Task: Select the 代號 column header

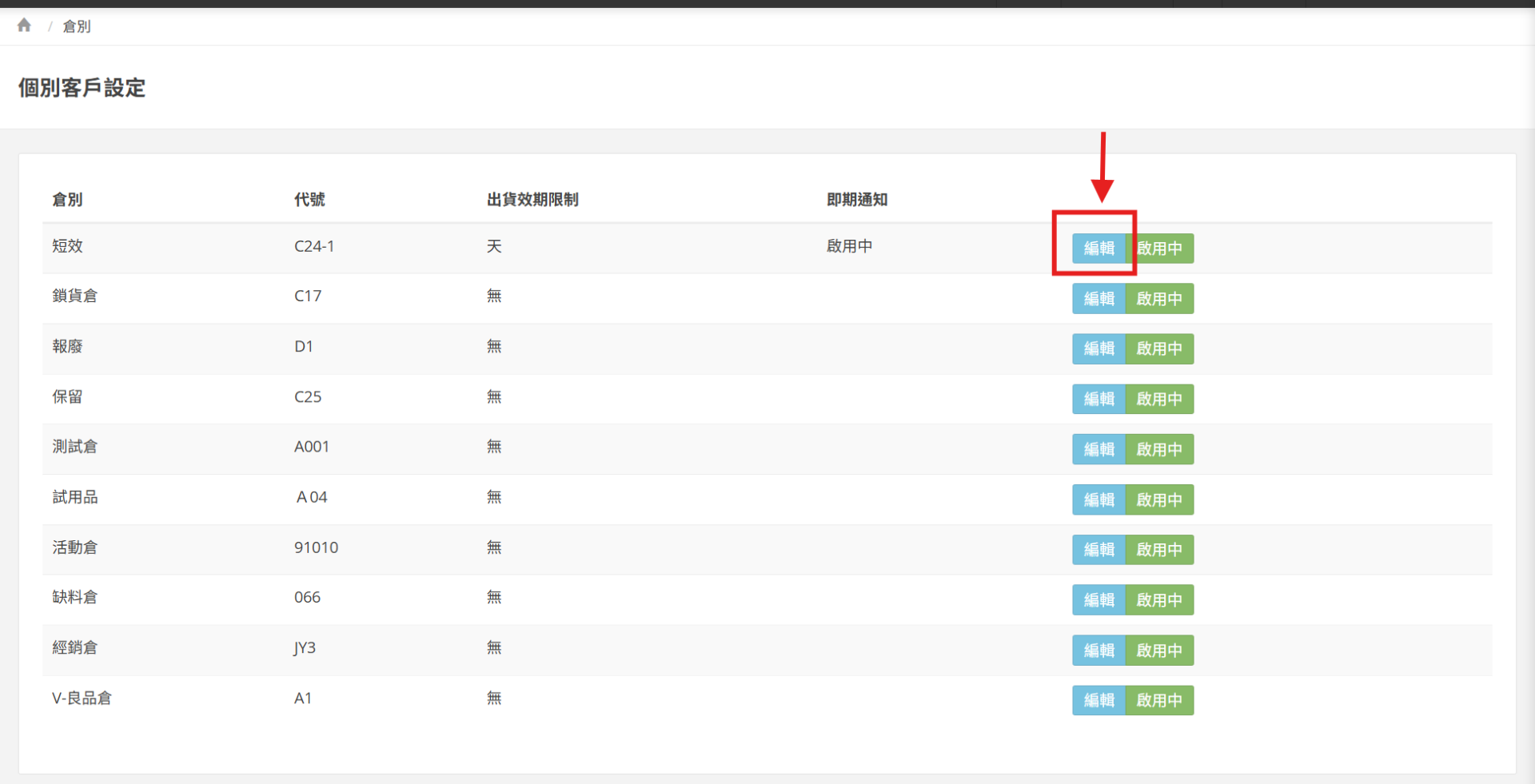Action: (x=309, y=200)
